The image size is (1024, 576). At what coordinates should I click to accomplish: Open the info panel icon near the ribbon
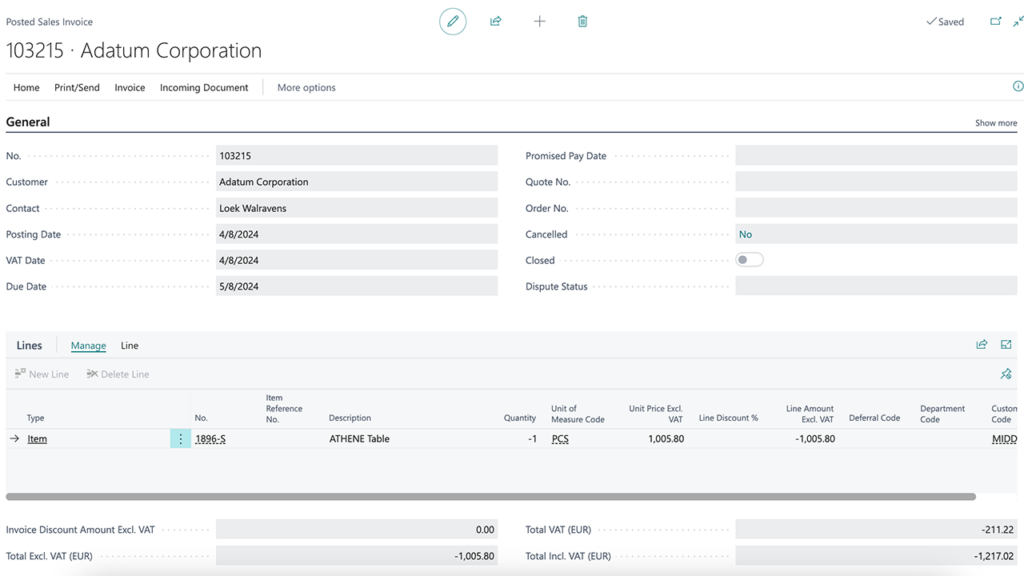[1016, 87]
